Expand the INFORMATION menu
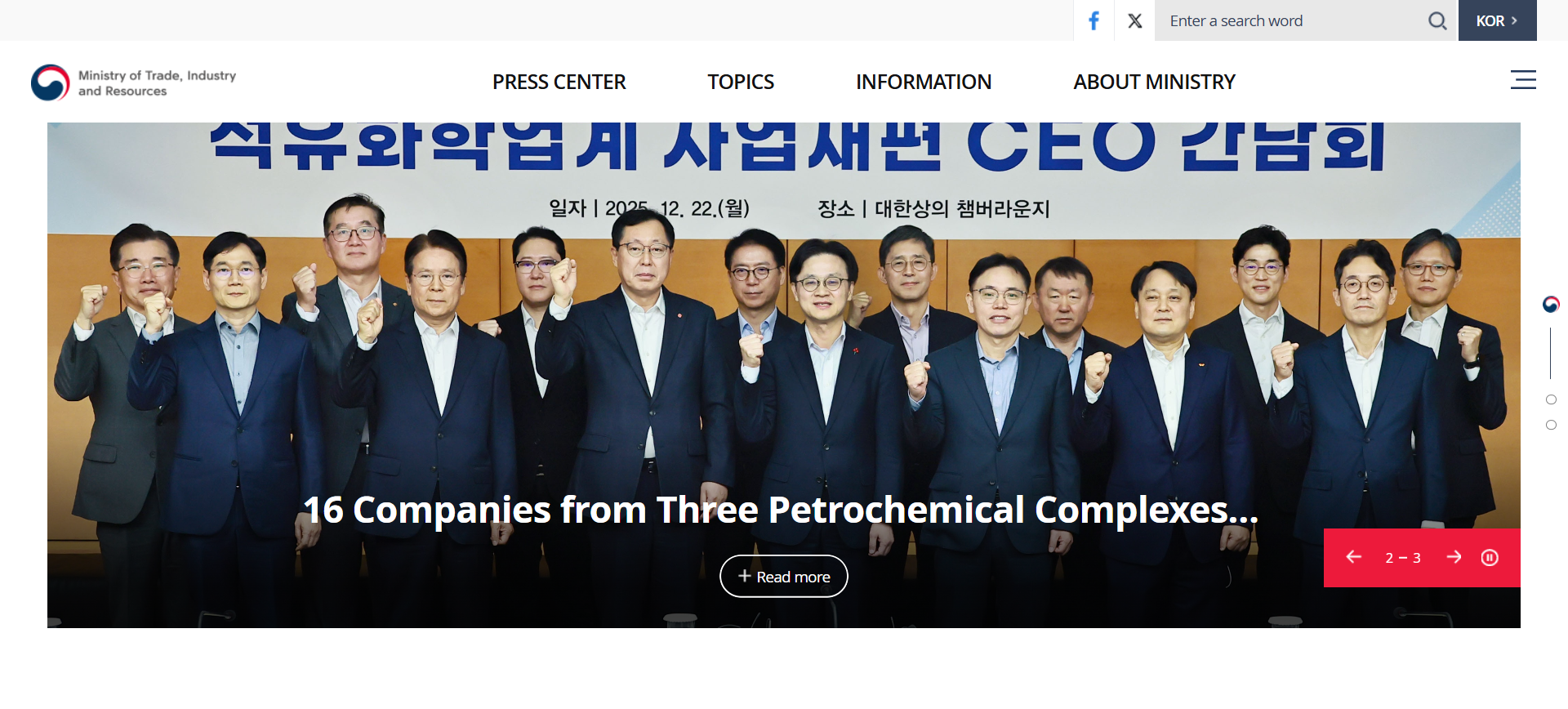 (x=923, y=82)
